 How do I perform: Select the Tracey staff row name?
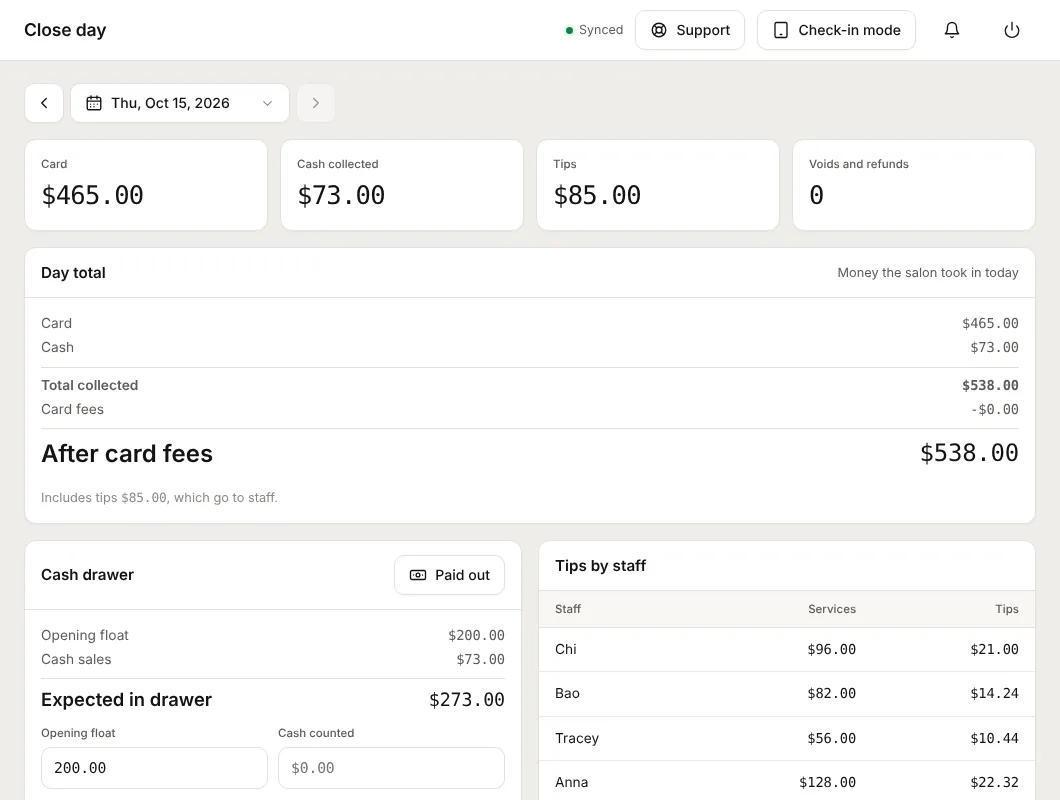[577, 738]
